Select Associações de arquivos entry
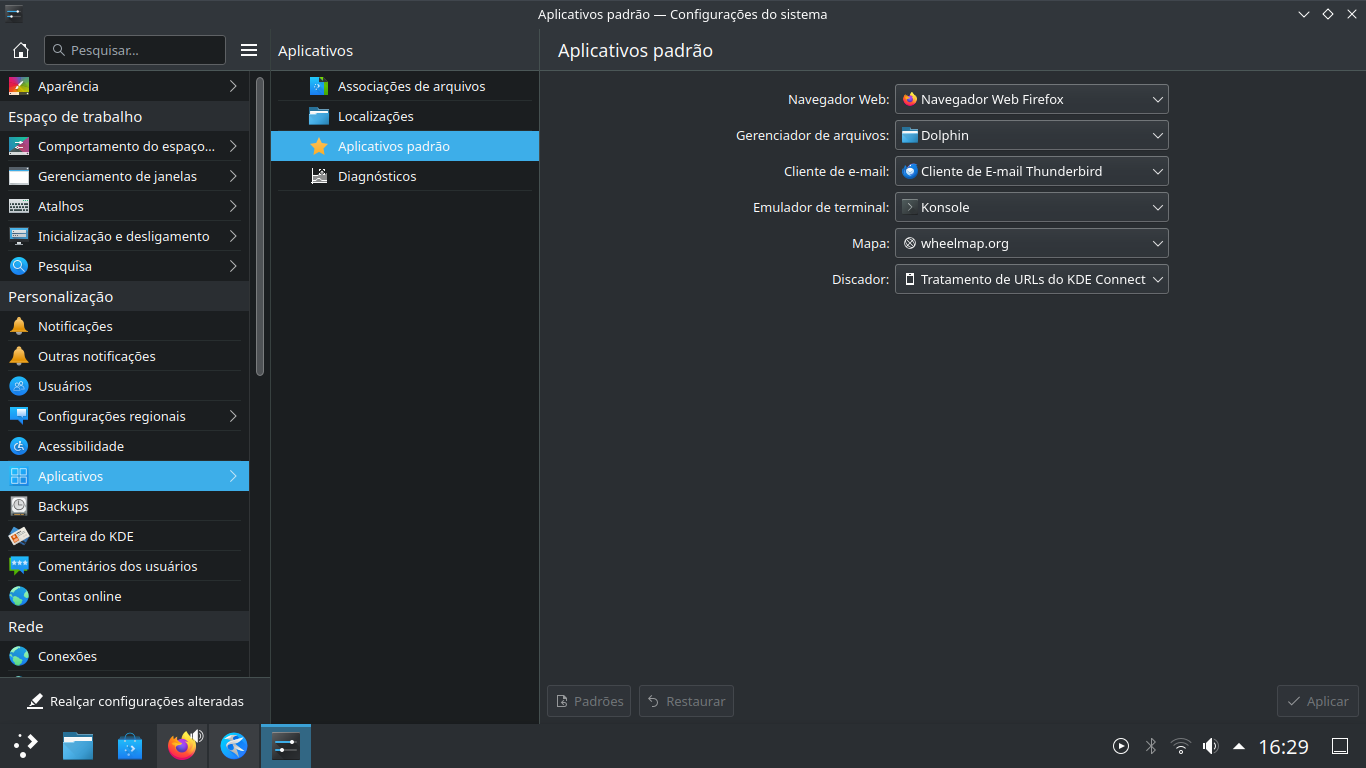 coord(411,86)
